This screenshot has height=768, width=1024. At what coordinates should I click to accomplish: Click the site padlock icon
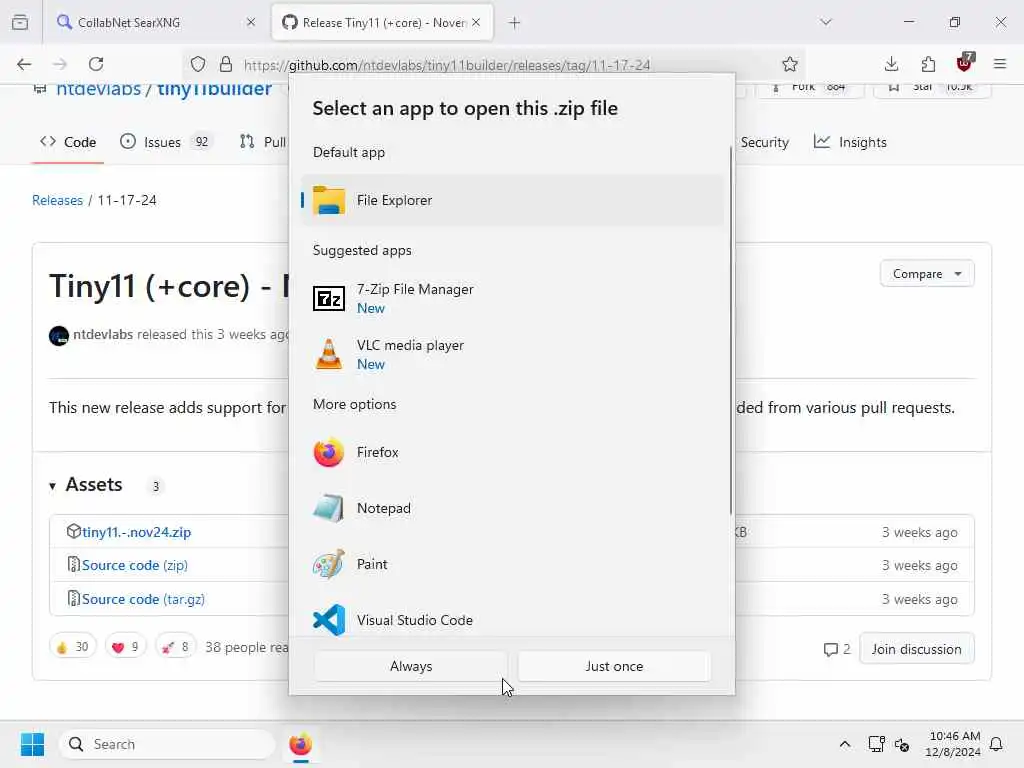226,64
